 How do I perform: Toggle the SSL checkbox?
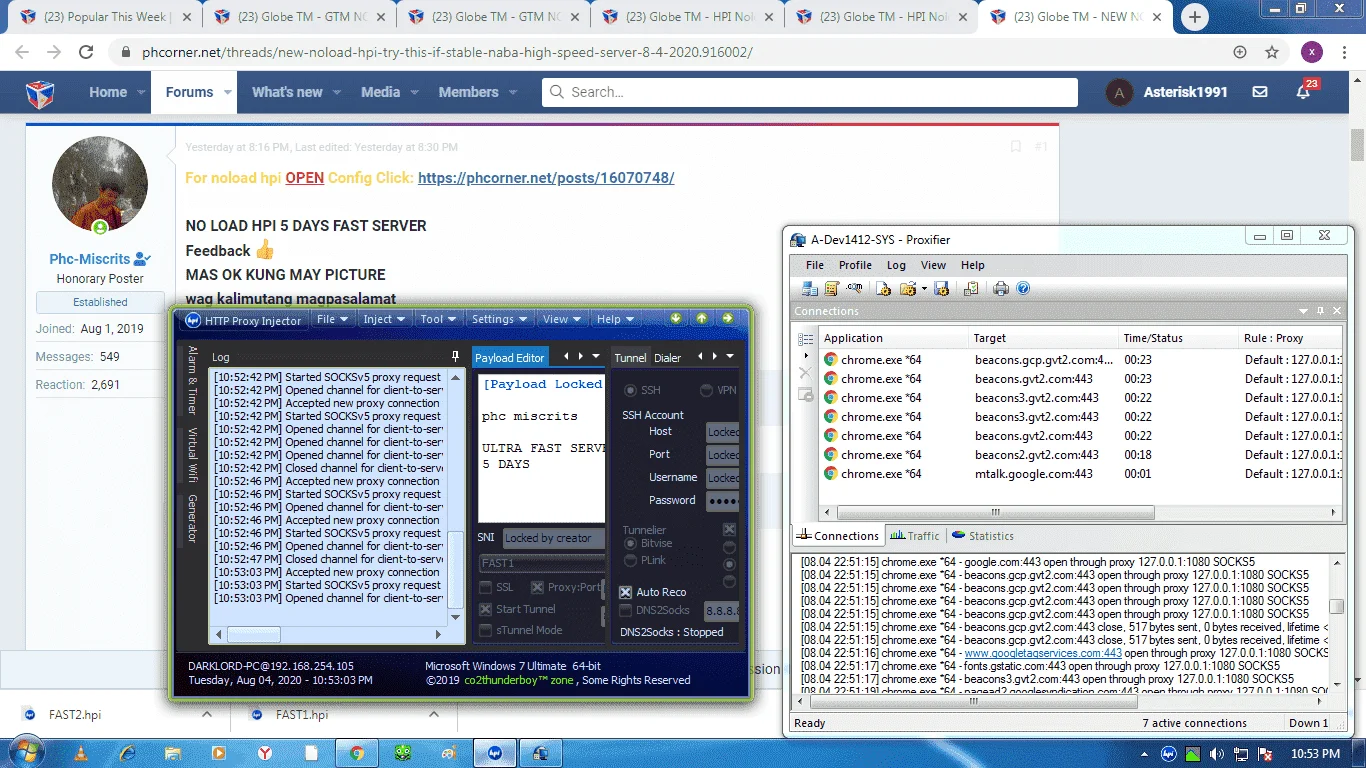(486, 587)
